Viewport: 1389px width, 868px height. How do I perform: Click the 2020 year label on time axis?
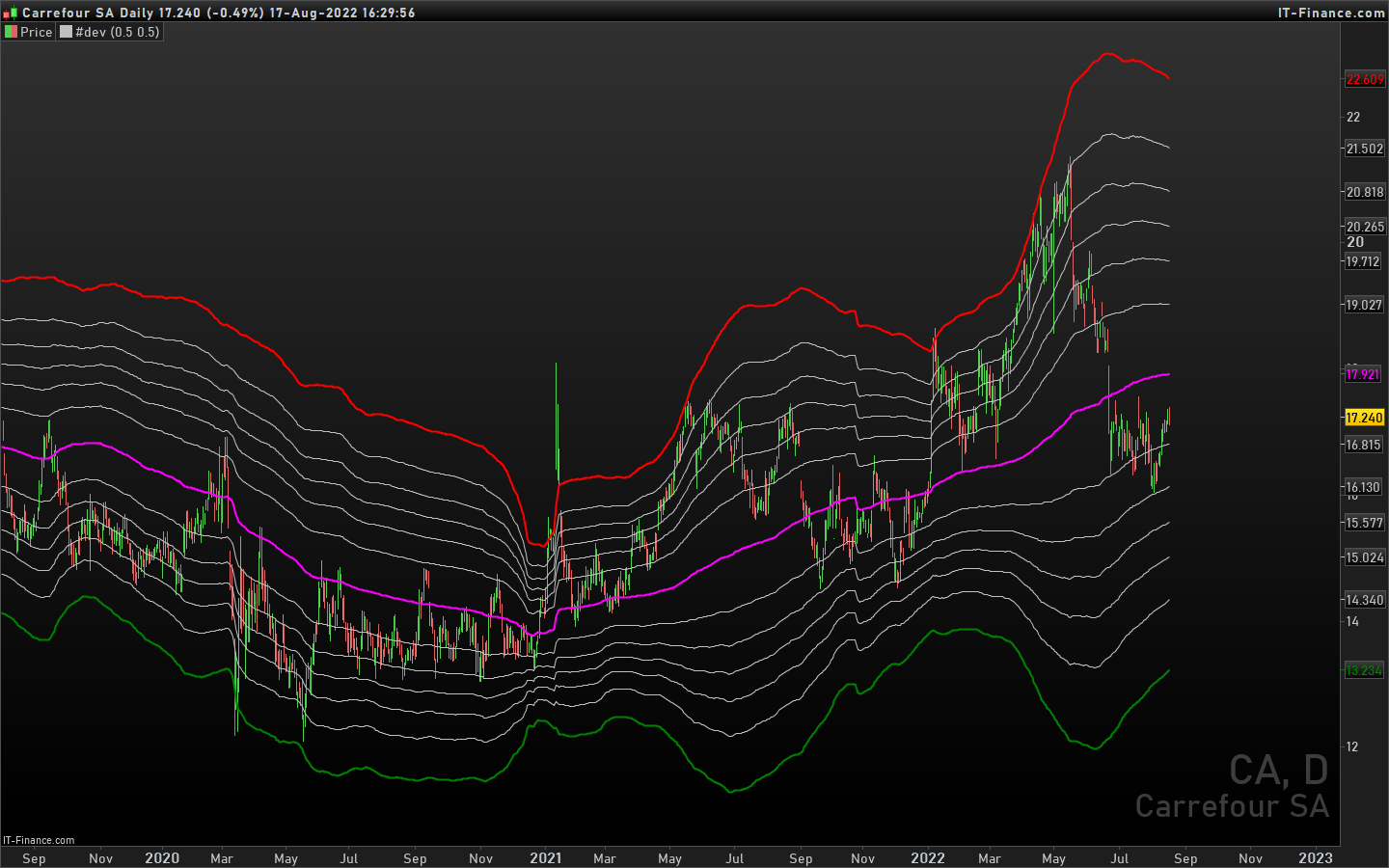pos(162,858)
